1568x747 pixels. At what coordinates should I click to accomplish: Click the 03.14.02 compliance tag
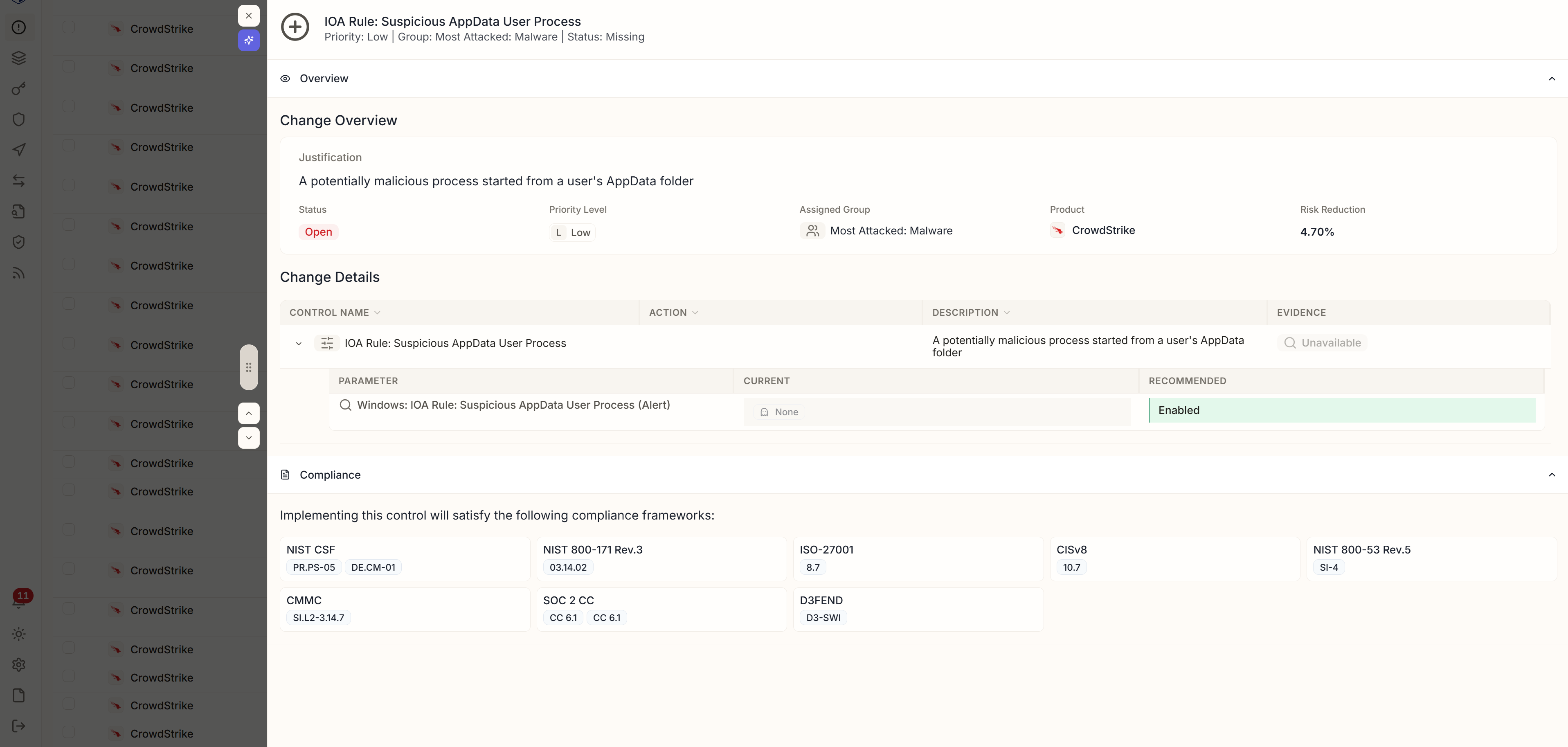568,567
